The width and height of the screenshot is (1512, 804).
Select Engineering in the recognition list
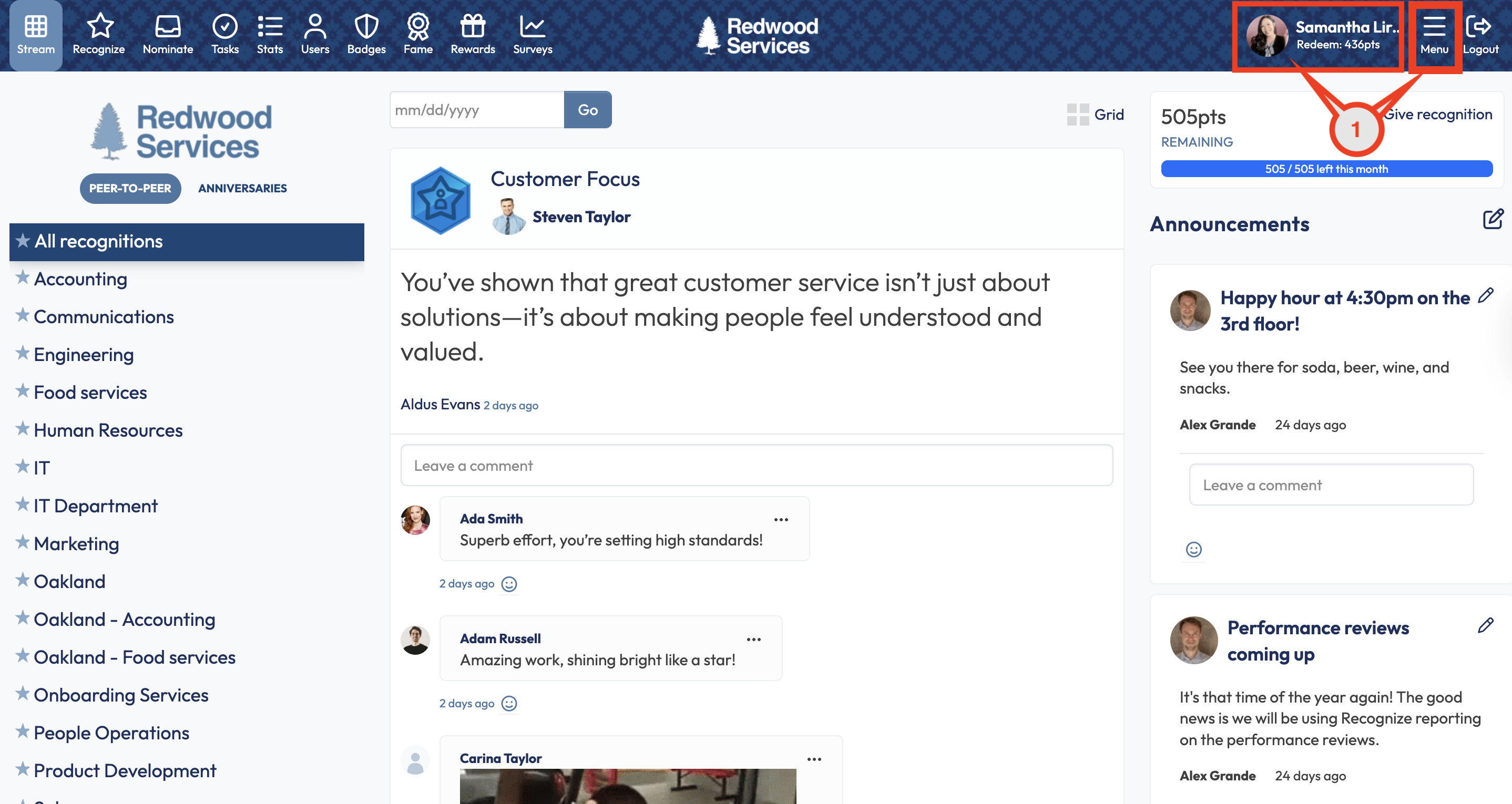pyautogui.click(x=84, y=355)
